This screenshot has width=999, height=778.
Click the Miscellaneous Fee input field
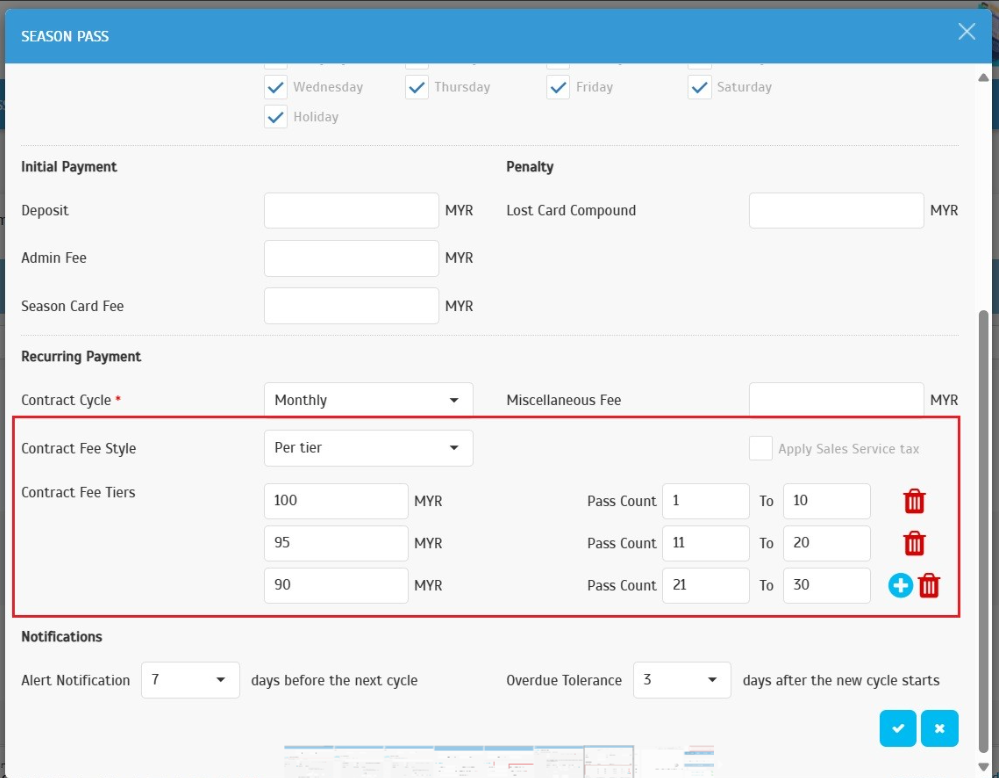836,400
